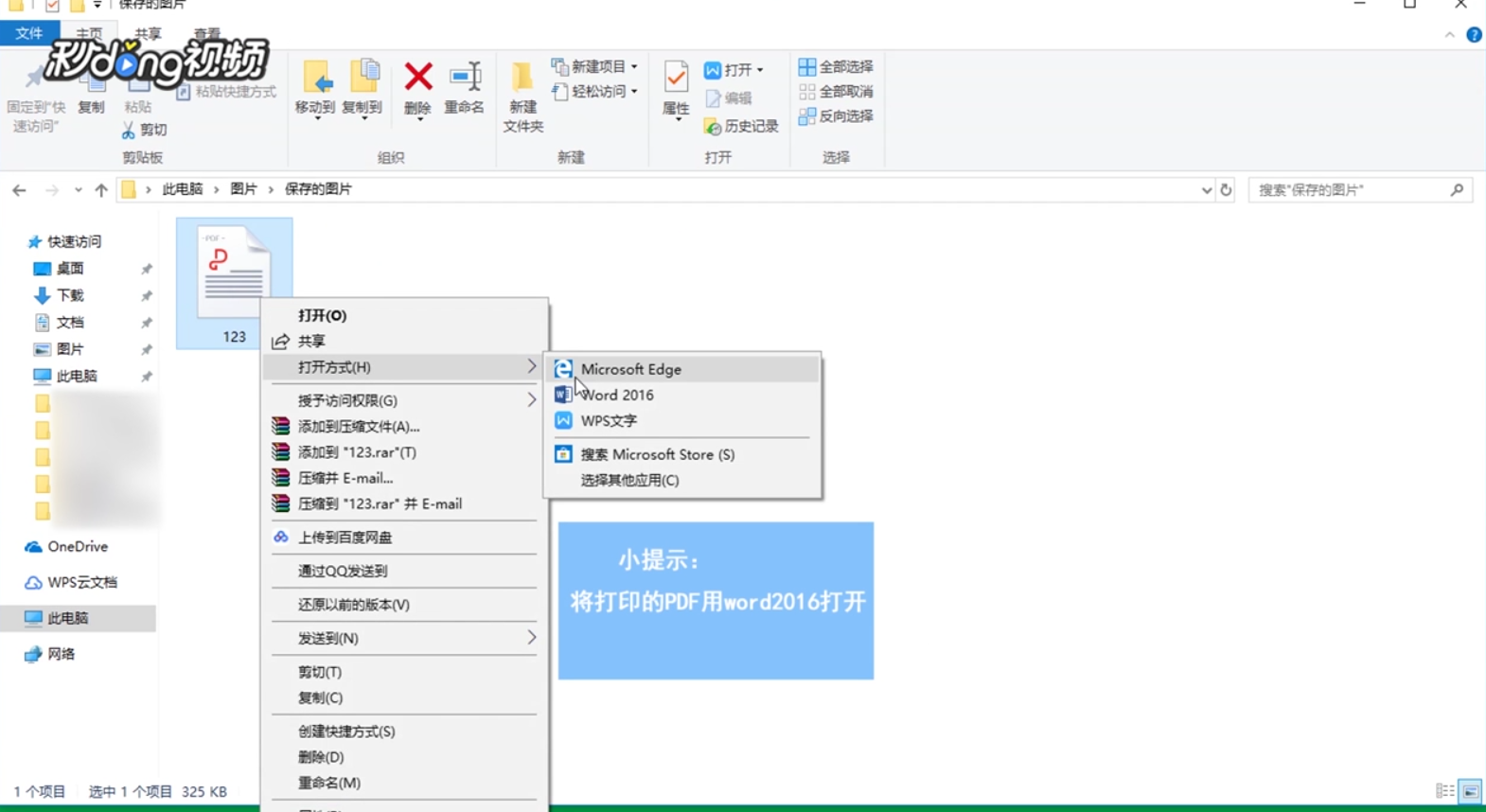The width and height of the screenshot is (1486, 812).
Task: Click the Rename (重命名) ribbon icon
Action: [465, 88]
